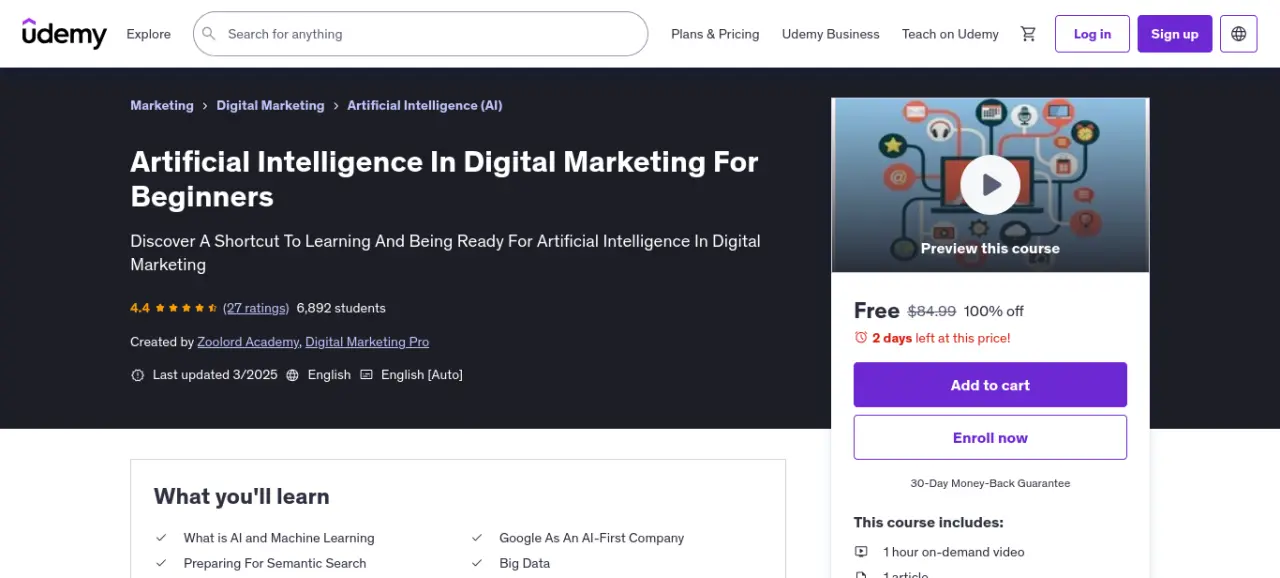Open the Digital Marketing breadcrumb
The image size is (1280, 578).
click(270, 105)
